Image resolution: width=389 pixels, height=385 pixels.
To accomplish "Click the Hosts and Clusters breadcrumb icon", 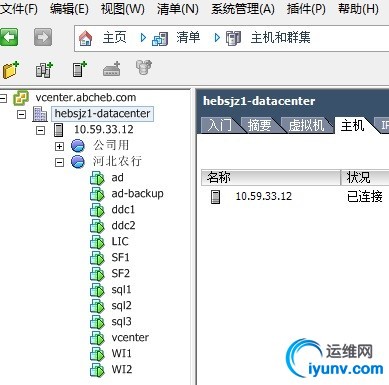I will tap(233, 38).
